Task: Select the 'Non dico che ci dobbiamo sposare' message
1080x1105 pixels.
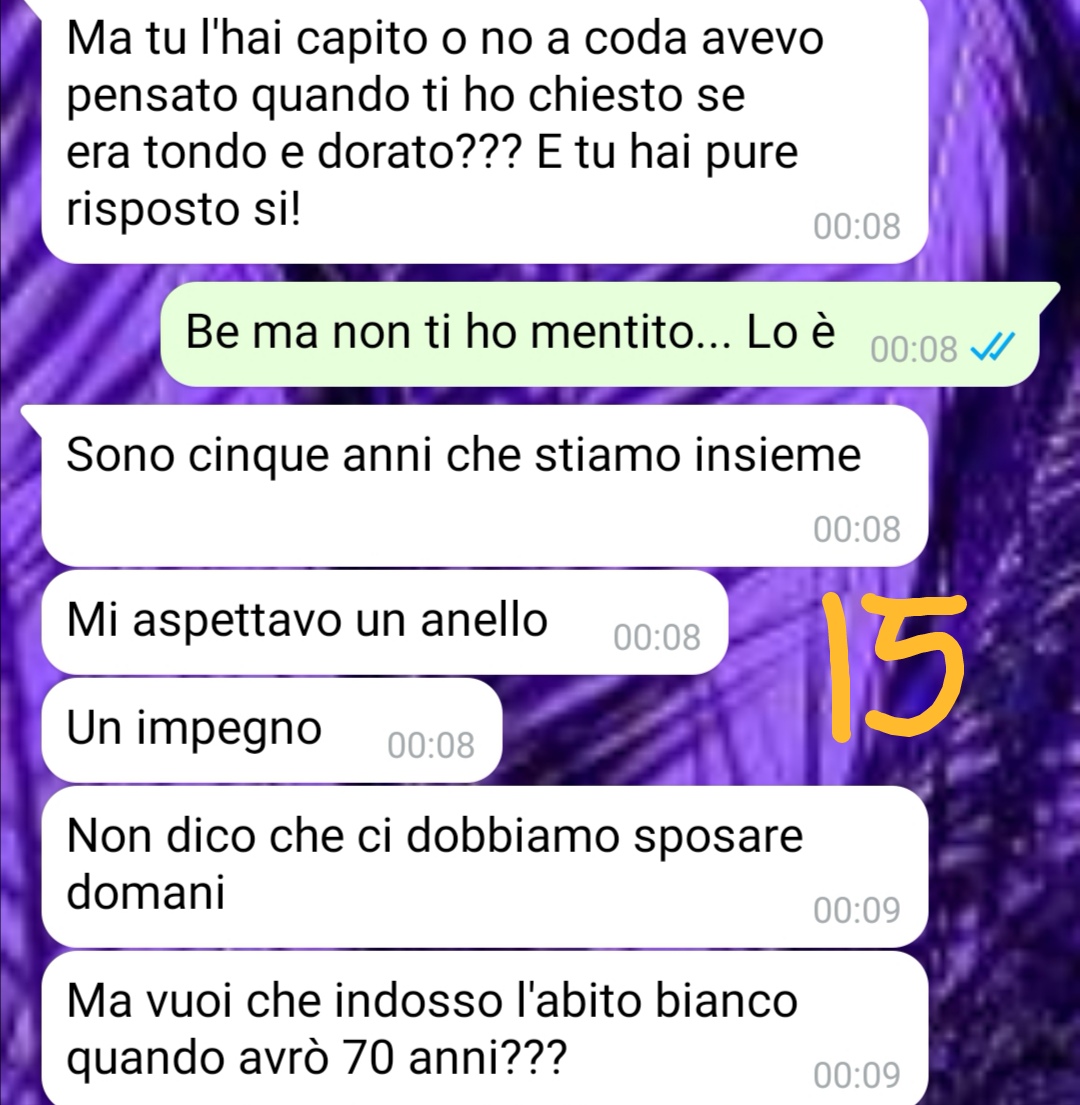Action: 485,867
